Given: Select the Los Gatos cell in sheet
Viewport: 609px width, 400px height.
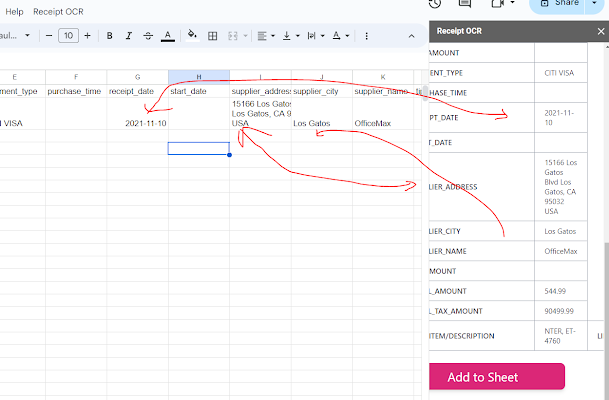Looking at the screenshot, I should 322,113.
